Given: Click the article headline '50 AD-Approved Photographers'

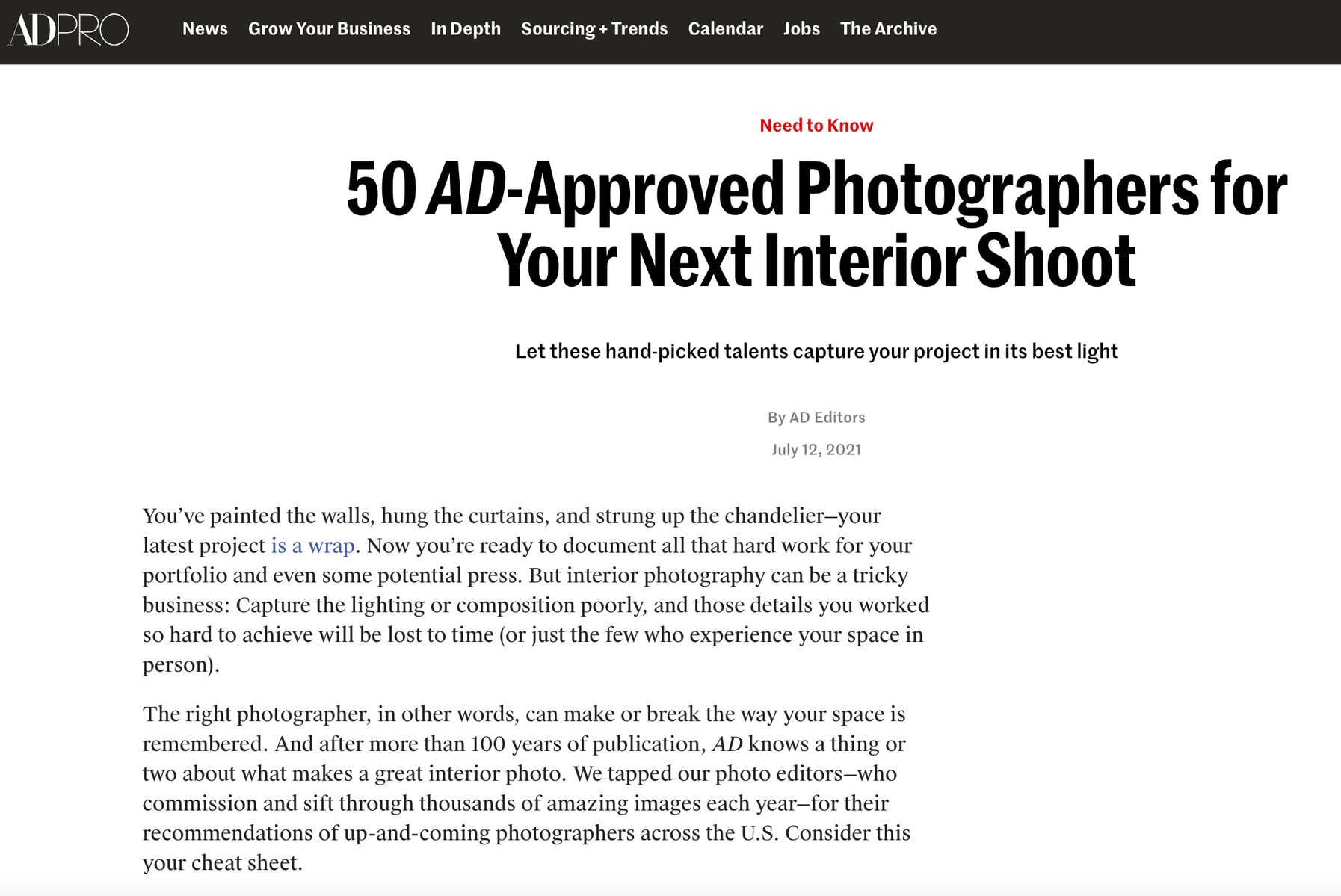Looking at the screenshot, I should coord(816,224).
